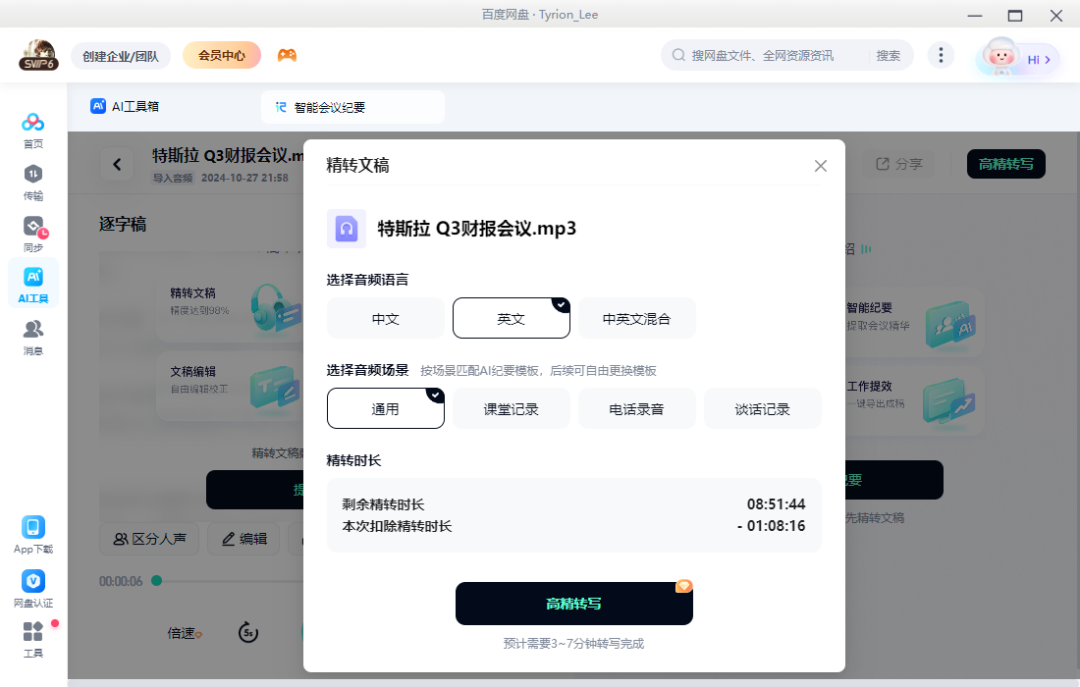Select 电话录音 audio scene
Screen dimensions: 1080x687
click(636, 409)
